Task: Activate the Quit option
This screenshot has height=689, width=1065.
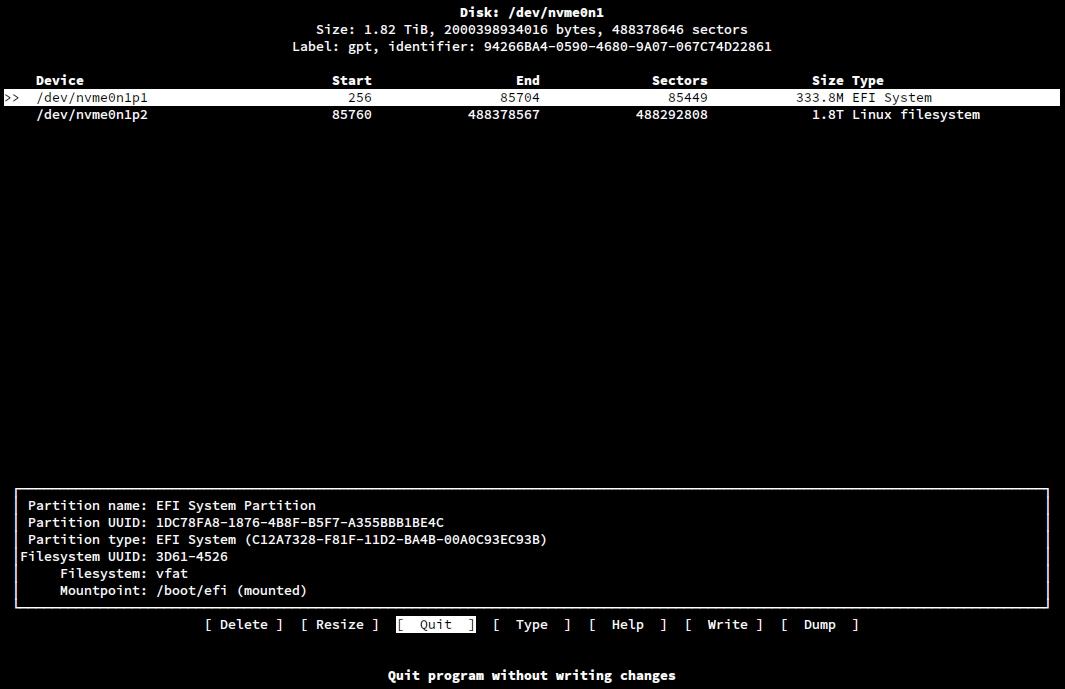Action: pos(435,624)
